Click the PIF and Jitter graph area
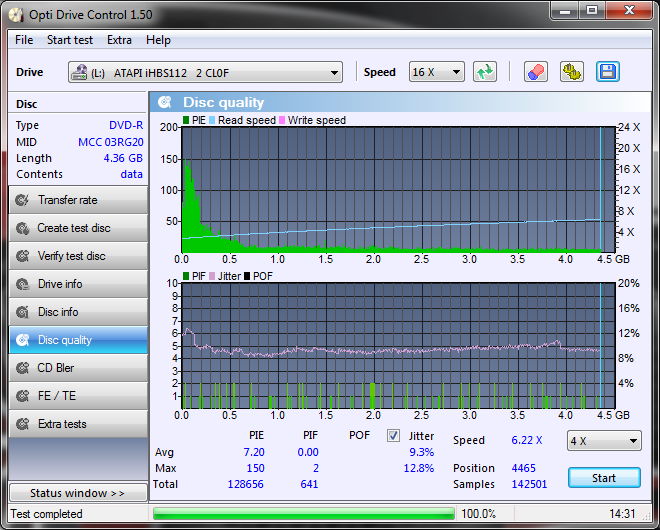The width and height of the screenshot is (660, 530). click(399, 346)
